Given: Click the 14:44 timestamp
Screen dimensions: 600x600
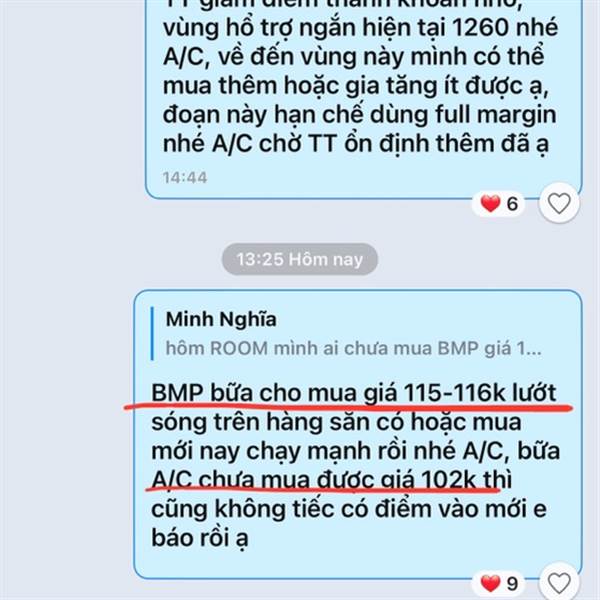Looking at the screenshot, I should point(185,177).
